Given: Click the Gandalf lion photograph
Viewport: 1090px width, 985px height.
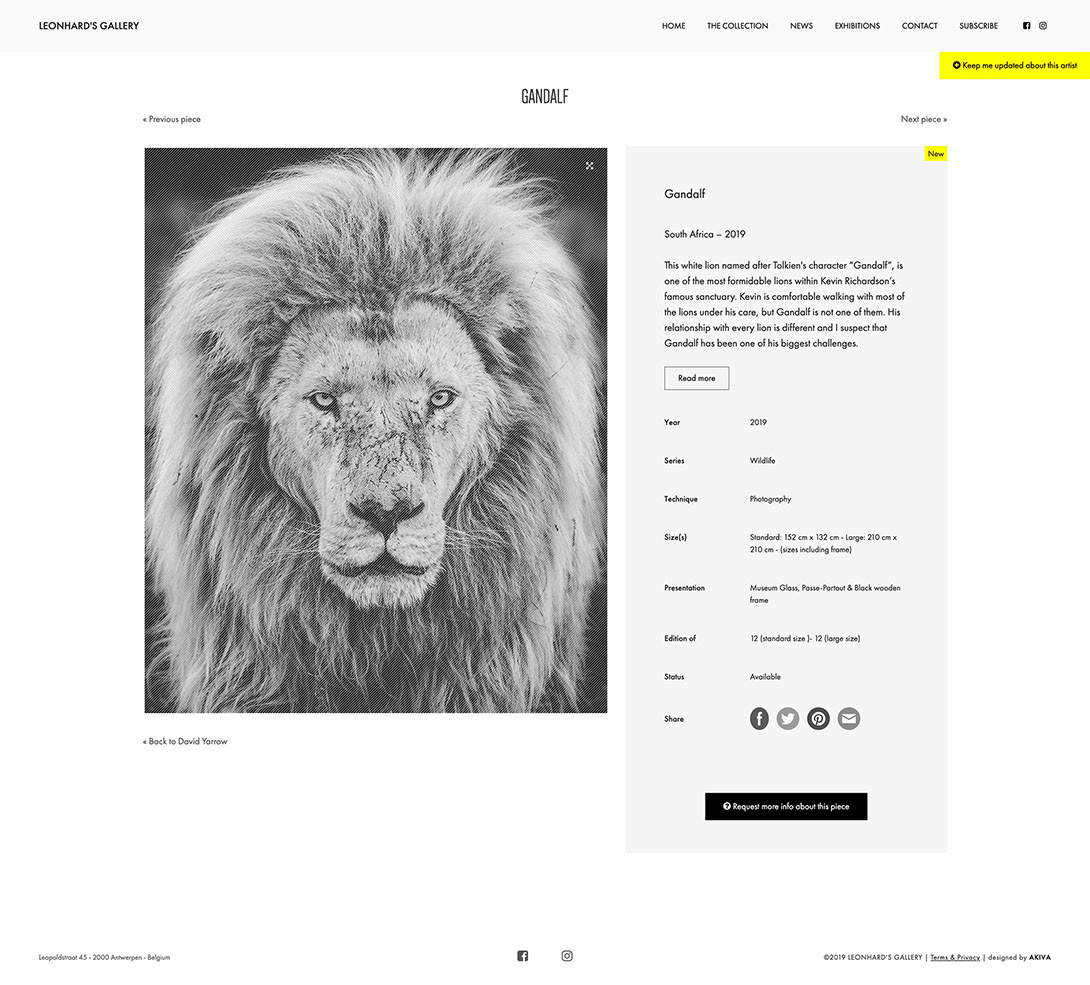Looking at the screenshot, I should click(x=375, y=430).
